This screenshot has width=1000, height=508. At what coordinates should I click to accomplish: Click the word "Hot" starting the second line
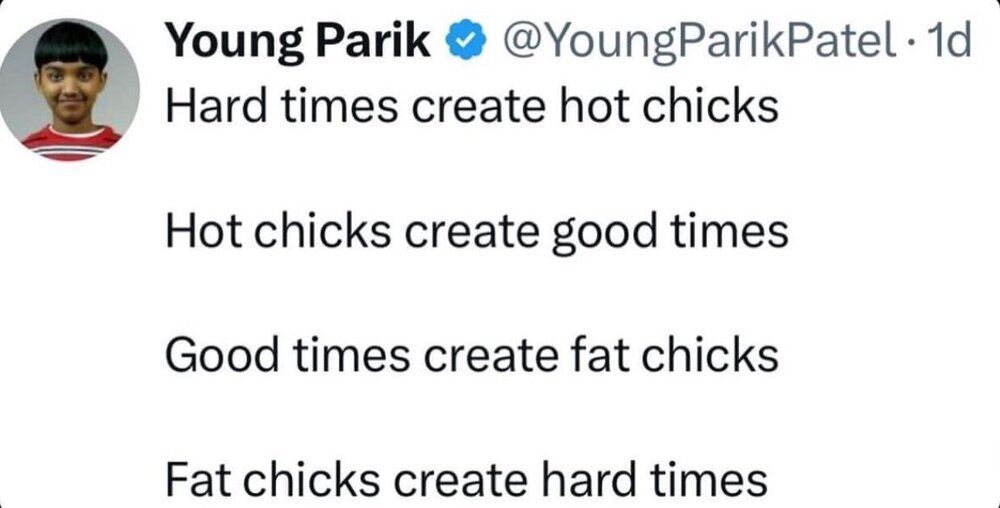tap(198, 233)
